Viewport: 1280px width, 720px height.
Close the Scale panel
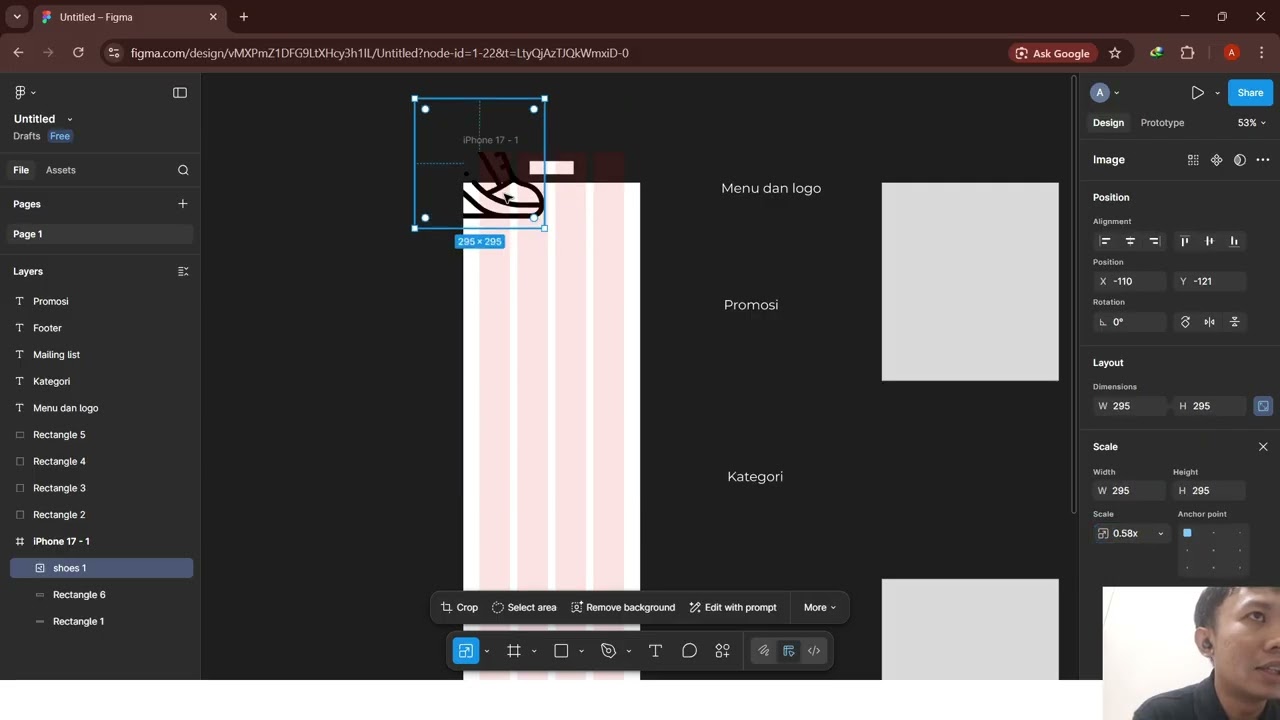1263,447
